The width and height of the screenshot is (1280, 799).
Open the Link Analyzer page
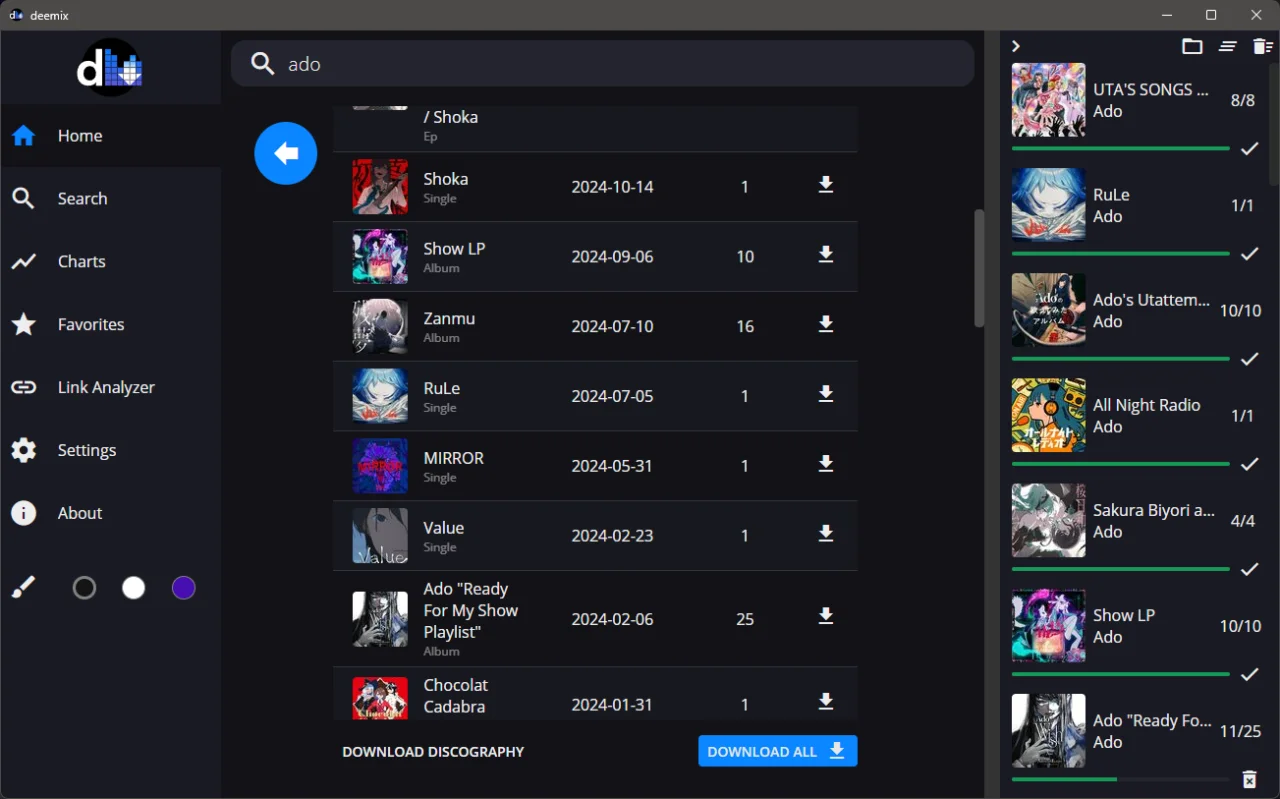coord(110,387)
